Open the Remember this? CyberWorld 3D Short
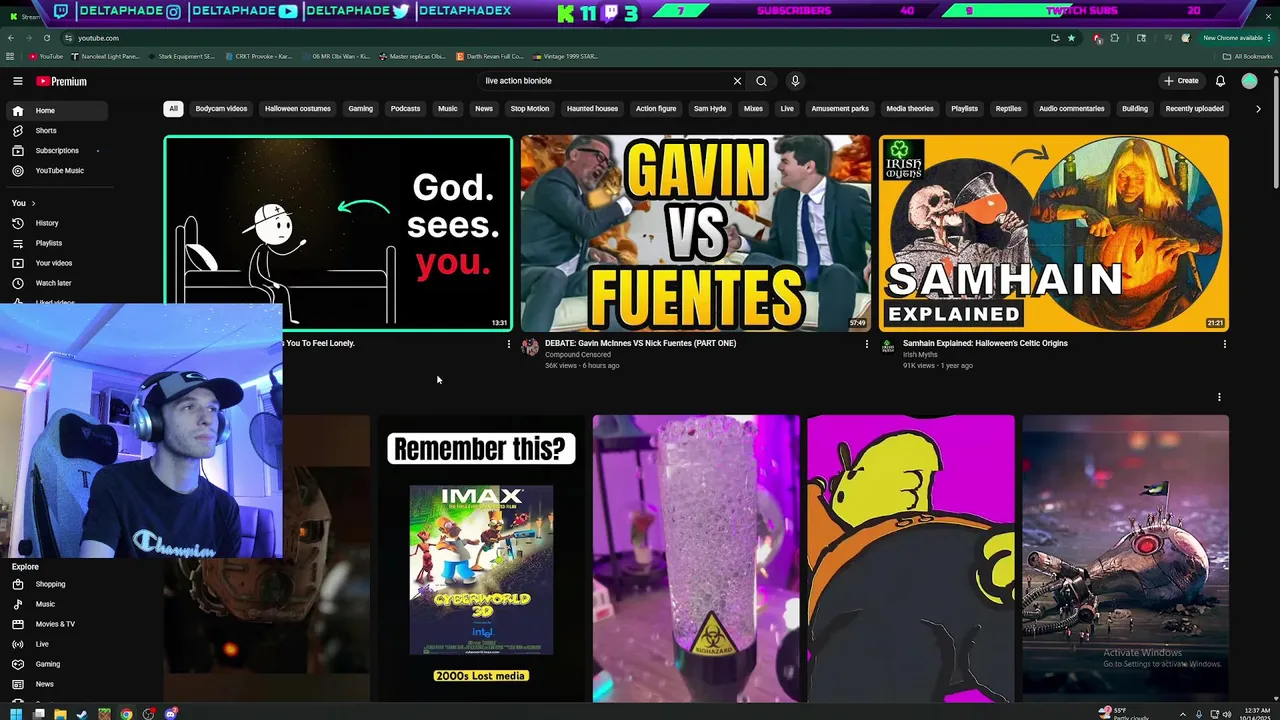Viewport: 1280px width, 720px height. (x=481, y=558)
